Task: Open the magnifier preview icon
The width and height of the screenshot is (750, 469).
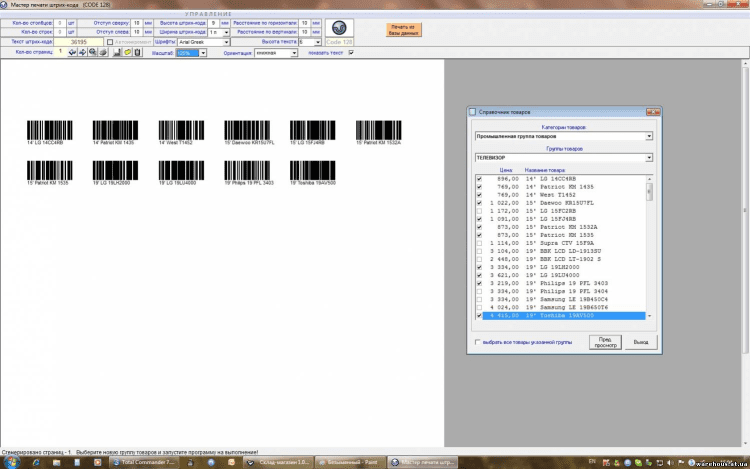Action: click(93, 52)
